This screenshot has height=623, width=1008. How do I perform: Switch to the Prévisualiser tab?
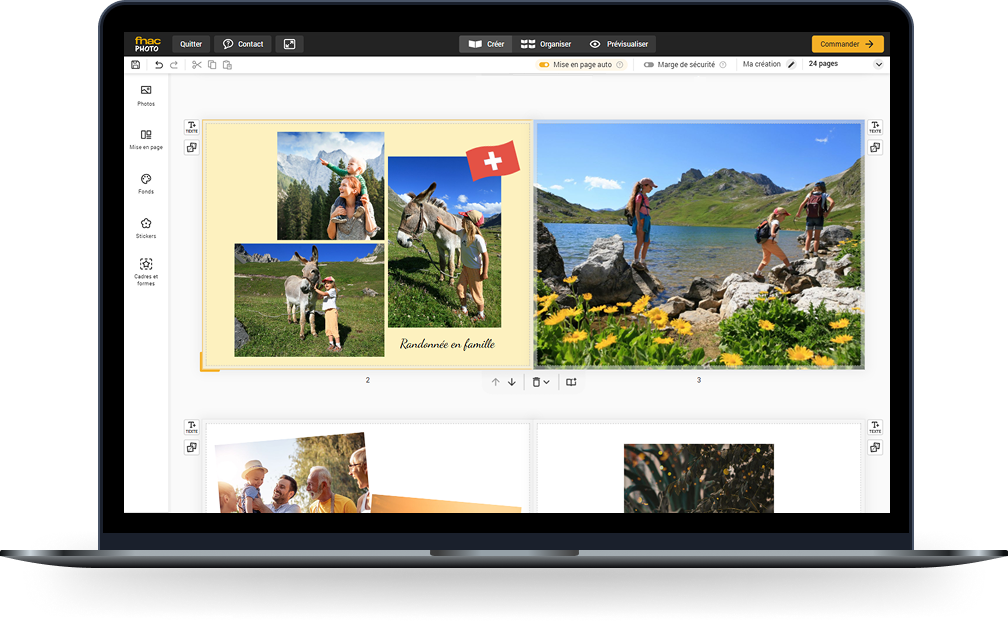[619, 44]
